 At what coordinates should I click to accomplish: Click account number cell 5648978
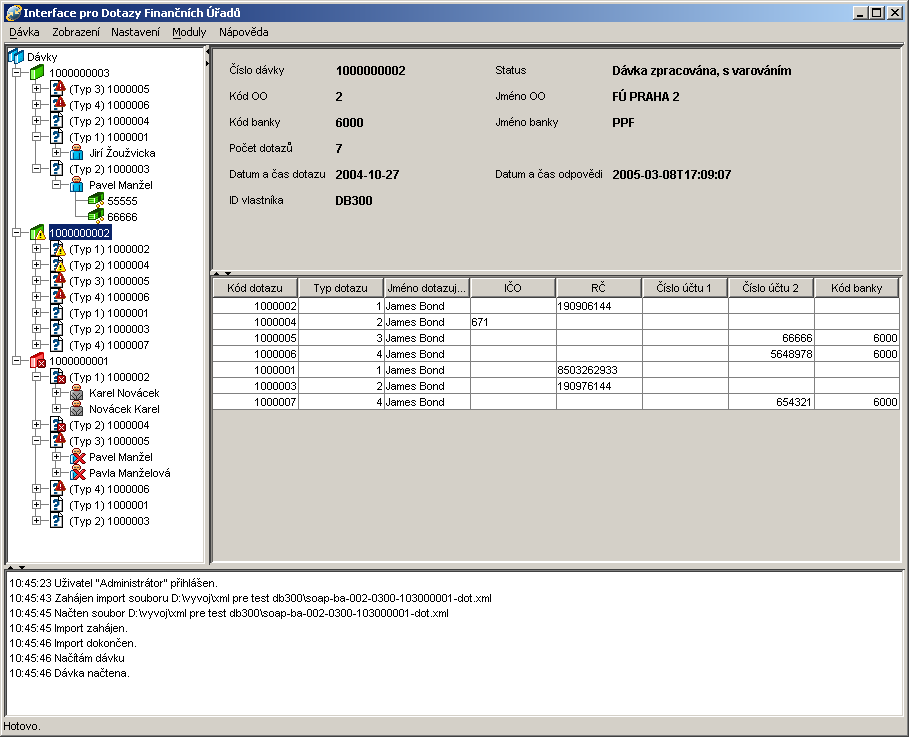(x=771, y=354)
